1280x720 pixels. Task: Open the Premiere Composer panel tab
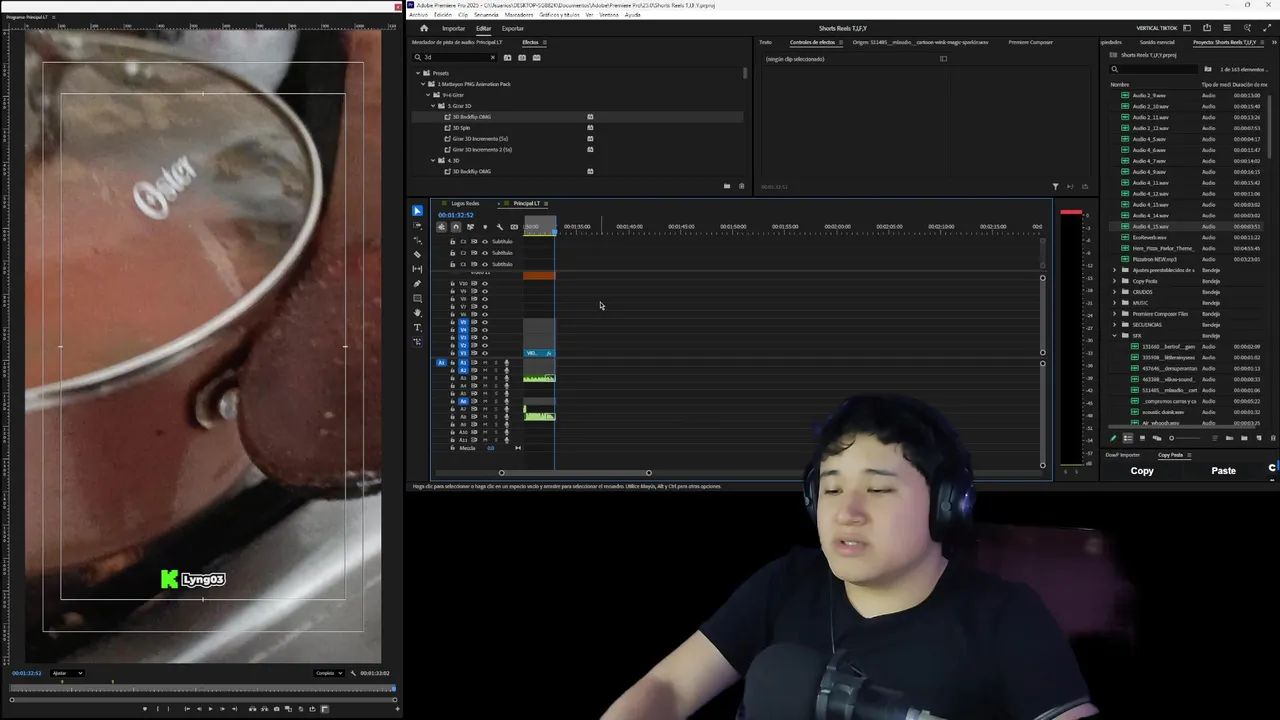click(1030, 42)
